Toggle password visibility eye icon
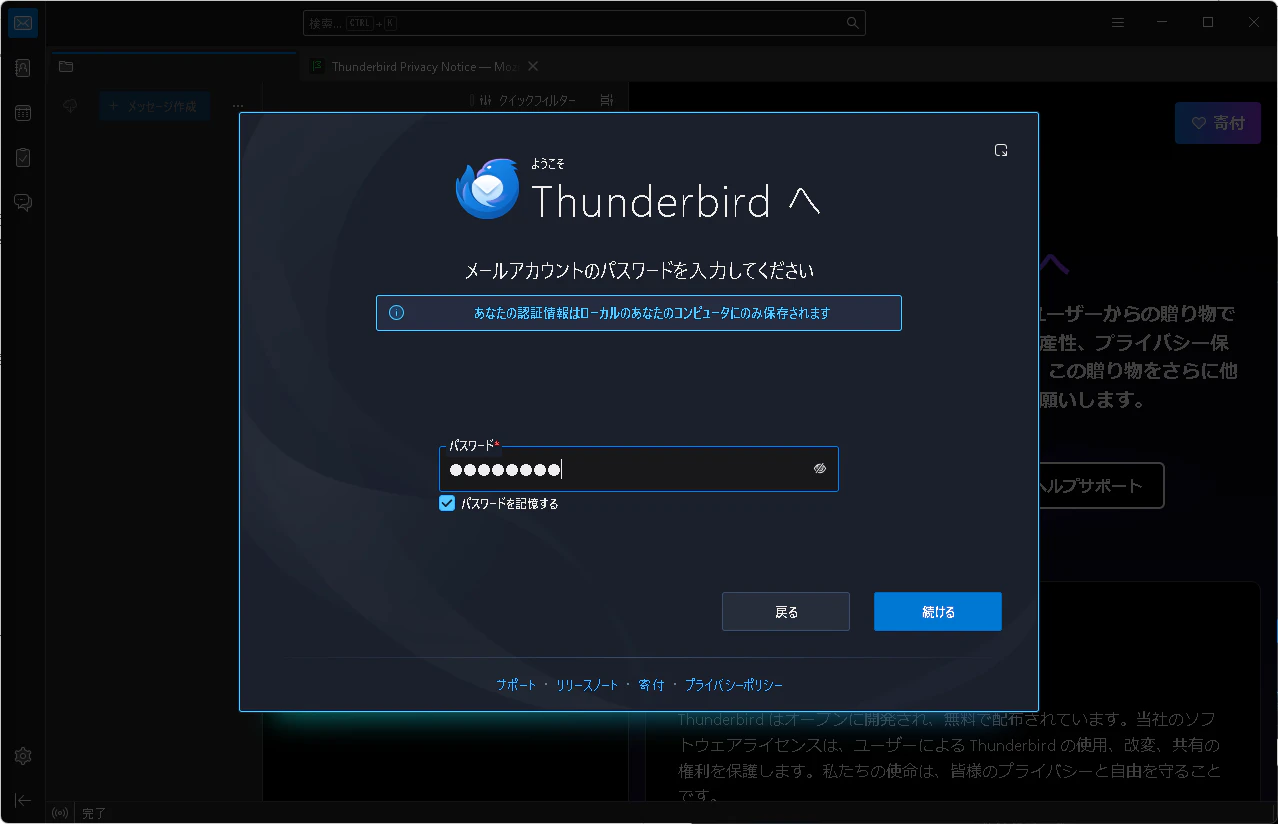Image resolution: width=1278 pixels, height=824 pixels. (820, 468)
